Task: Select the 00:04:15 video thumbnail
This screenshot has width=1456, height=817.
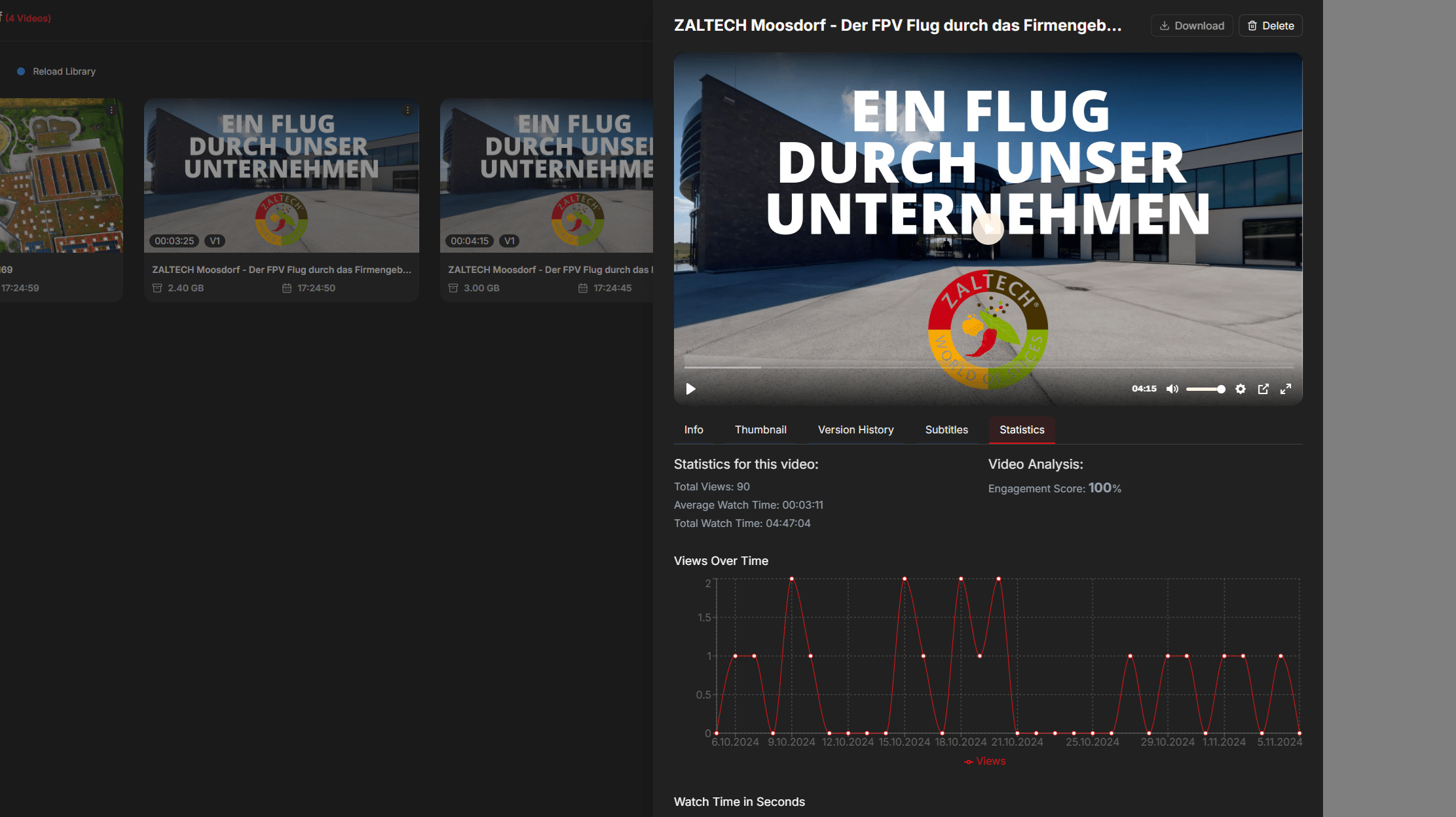Action: (x=546, y=175)
